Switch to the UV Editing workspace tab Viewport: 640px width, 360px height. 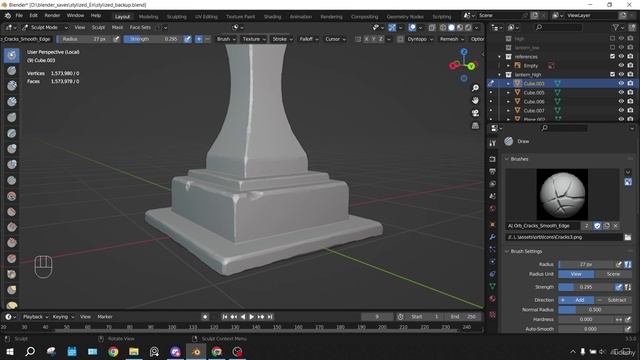tap(206, 17)
